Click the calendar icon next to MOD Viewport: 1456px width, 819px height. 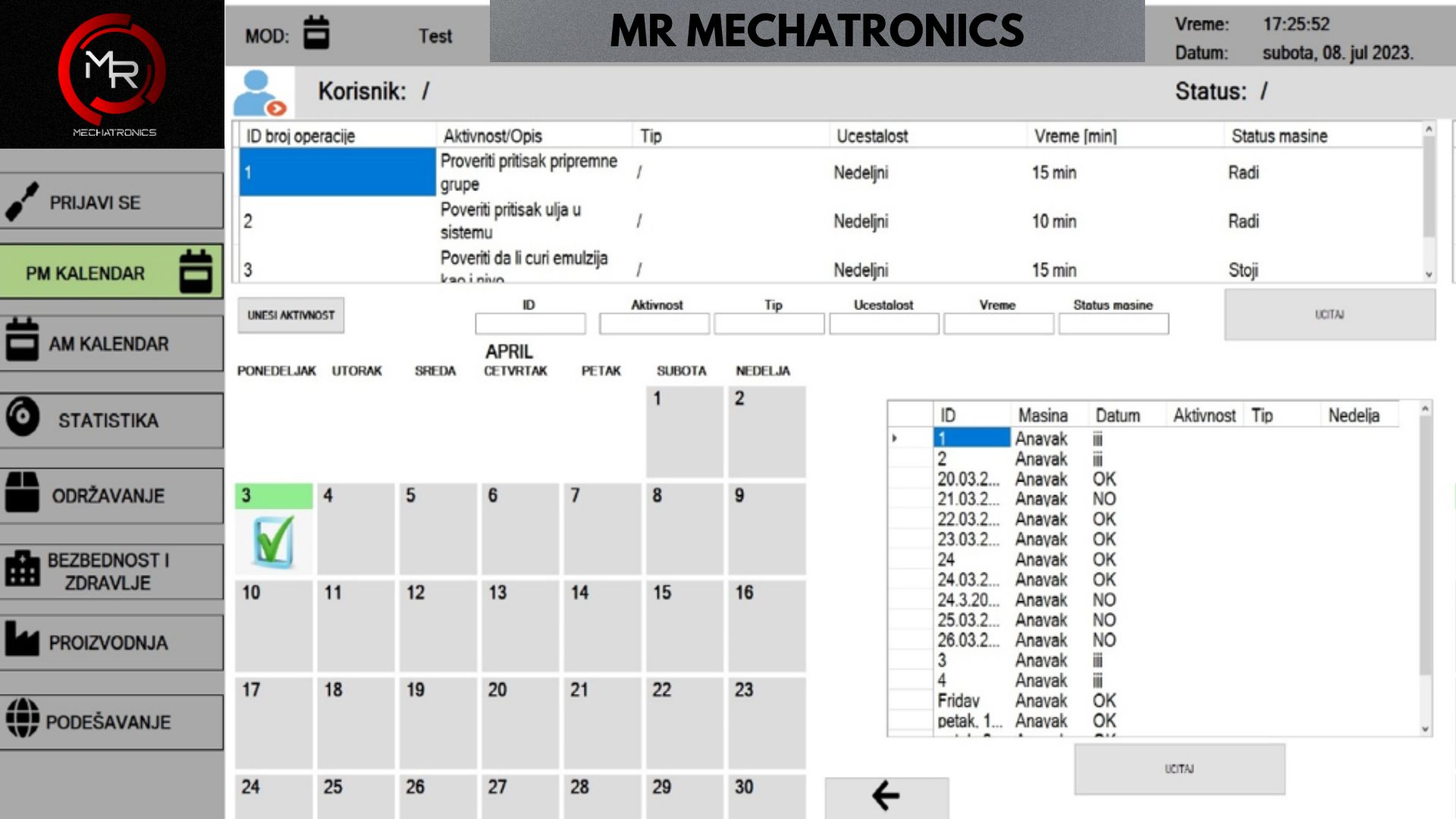(x=316, y=33)
